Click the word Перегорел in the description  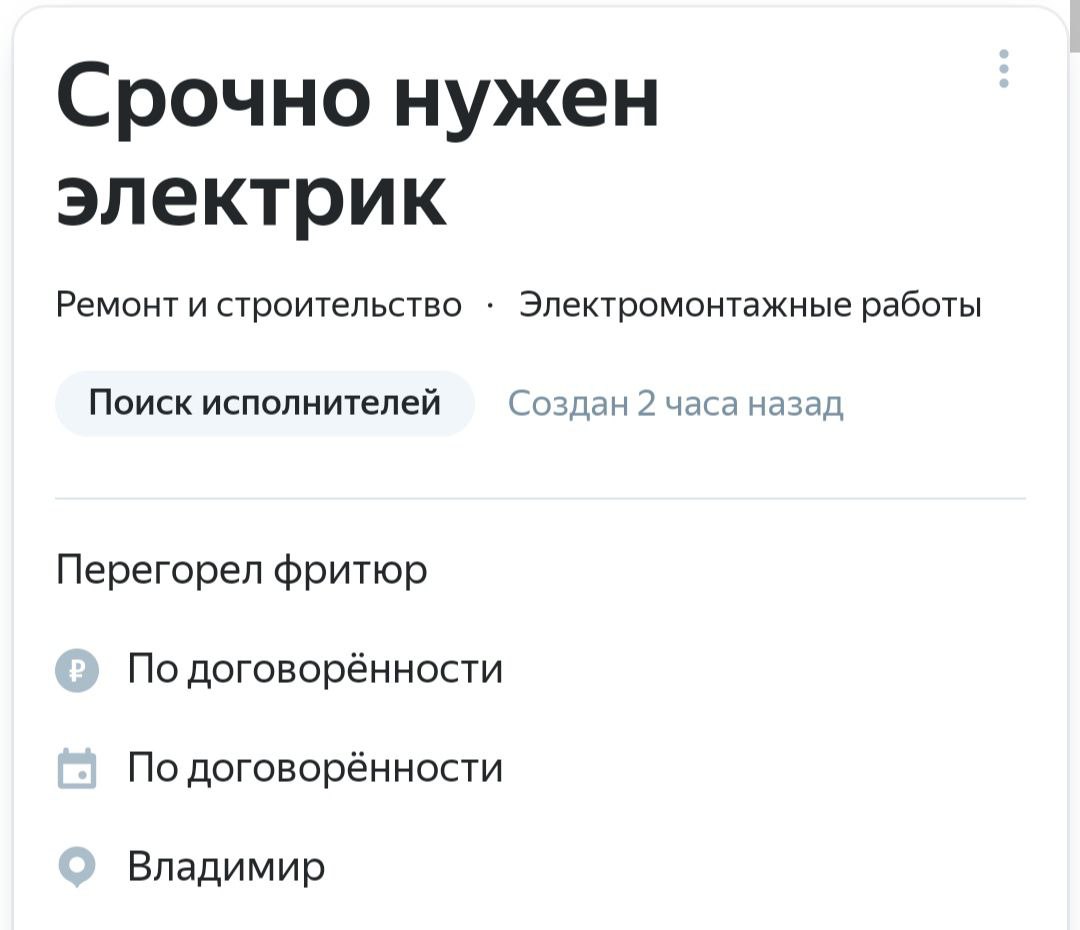tap(159, 570)
